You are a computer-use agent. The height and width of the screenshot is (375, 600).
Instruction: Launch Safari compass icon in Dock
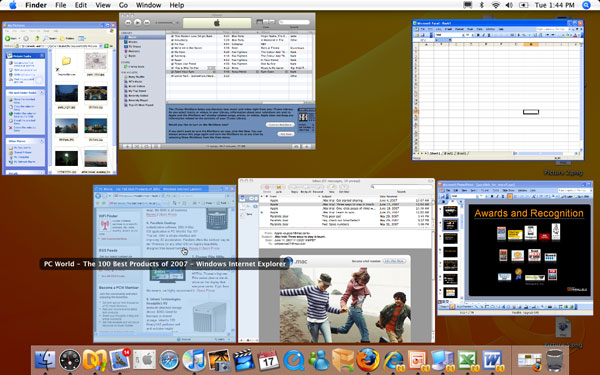point(169,360)
